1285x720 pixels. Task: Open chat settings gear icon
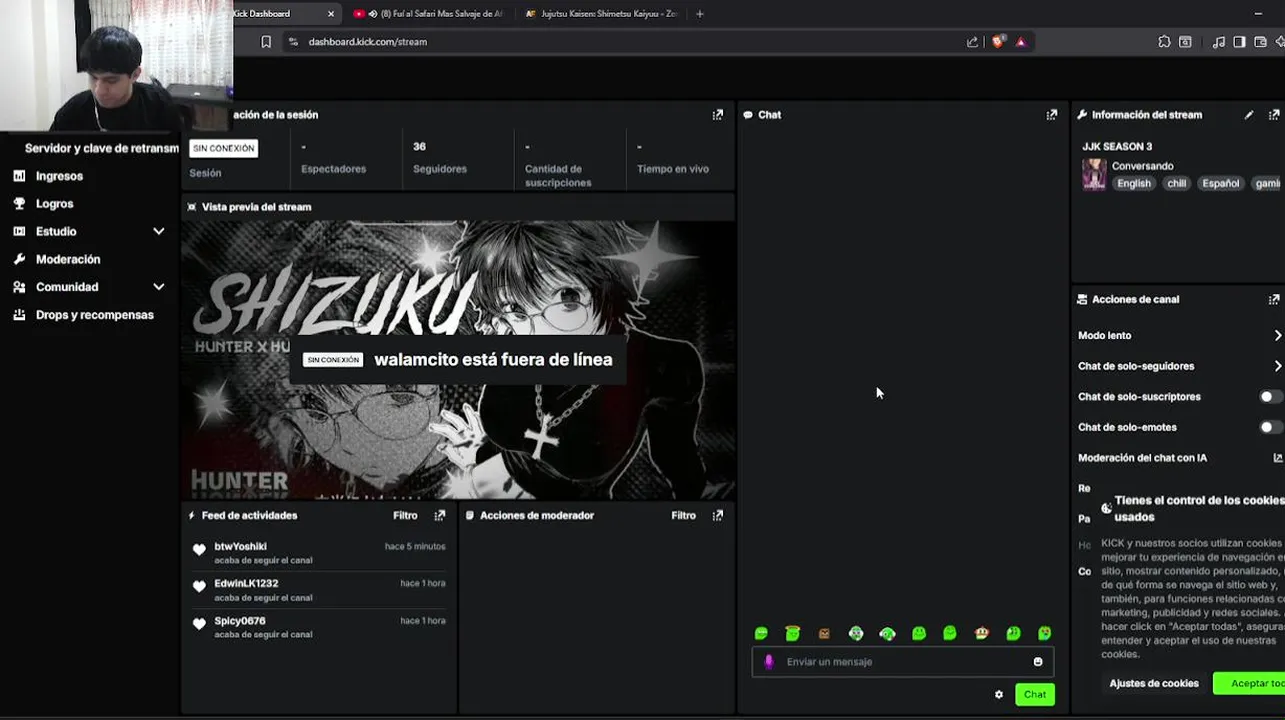998,695
